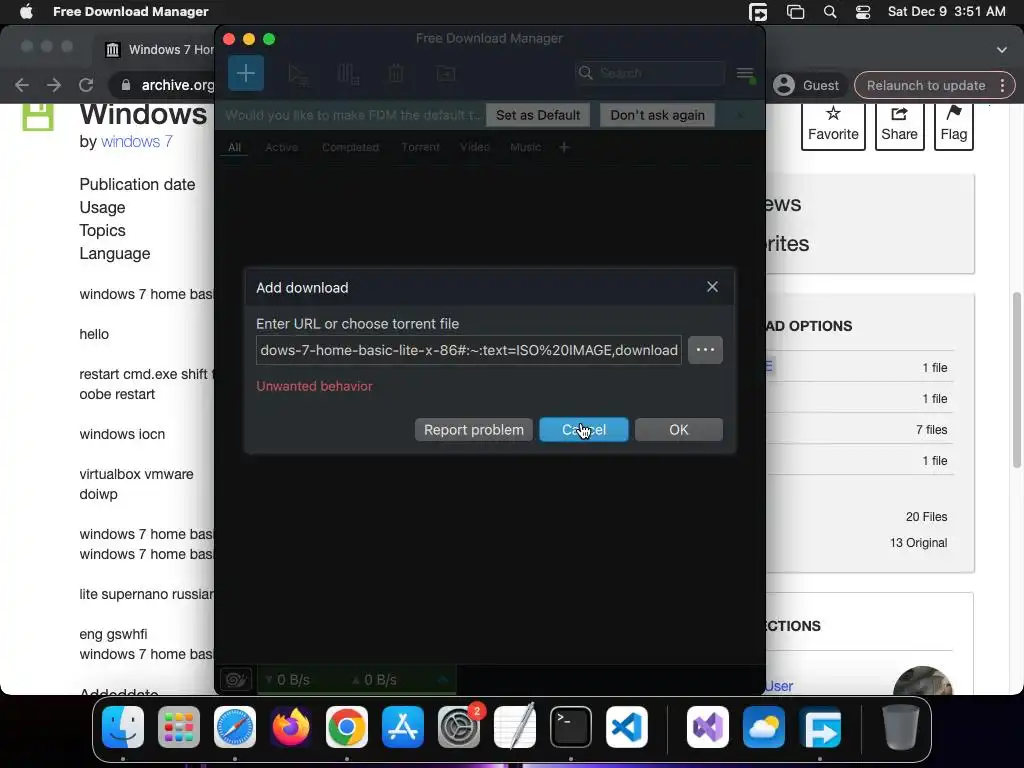Open App Store from the Dock

tap(403, 727)
